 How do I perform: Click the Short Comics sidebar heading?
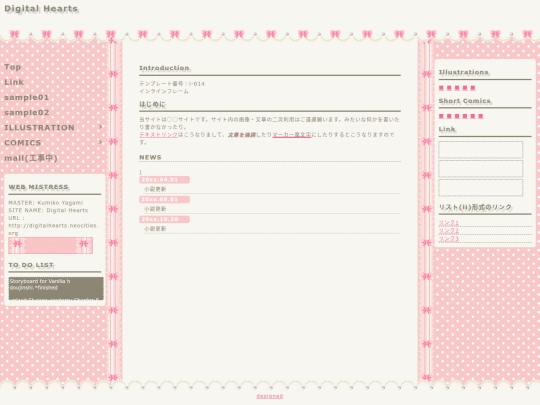465,101
